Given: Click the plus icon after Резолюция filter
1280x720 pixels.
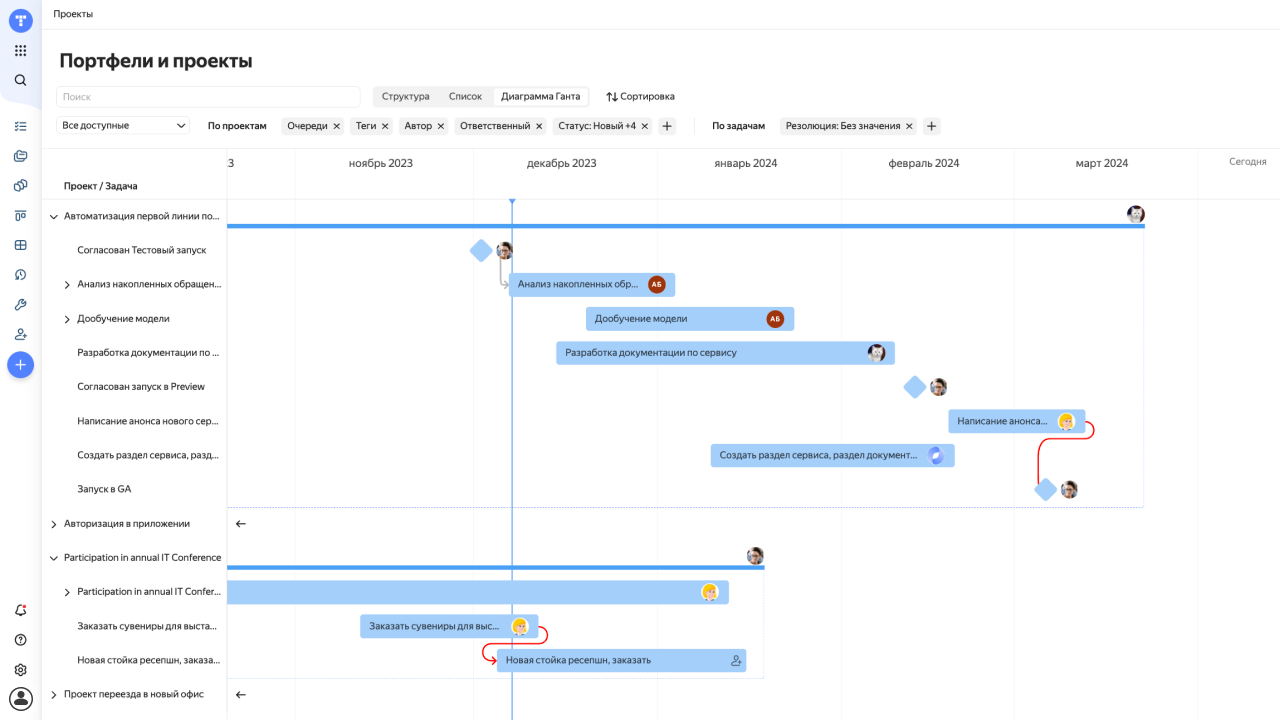Looking at the screenshot, I should pos(931,126).
